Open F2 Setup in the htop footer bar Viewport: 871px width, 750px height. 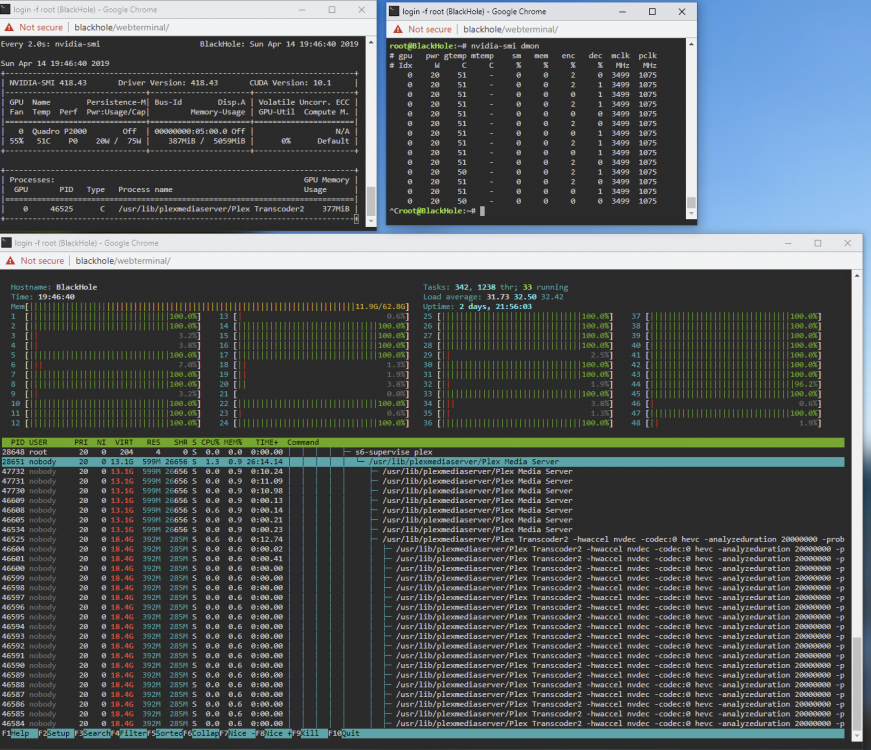54,733
